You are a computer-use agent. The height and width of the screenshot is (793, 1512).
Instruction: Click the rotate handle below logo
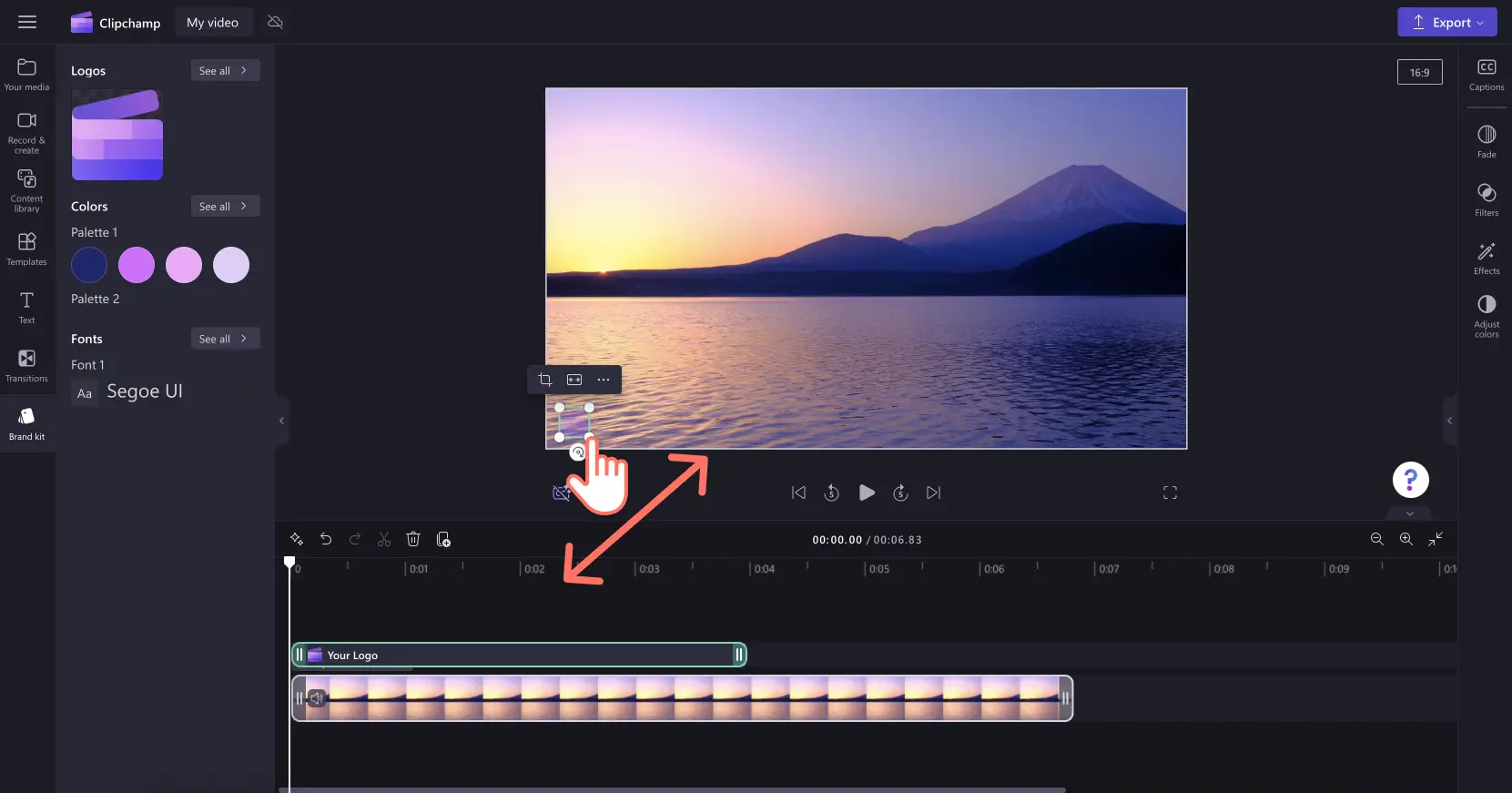(x=577, y=452)
